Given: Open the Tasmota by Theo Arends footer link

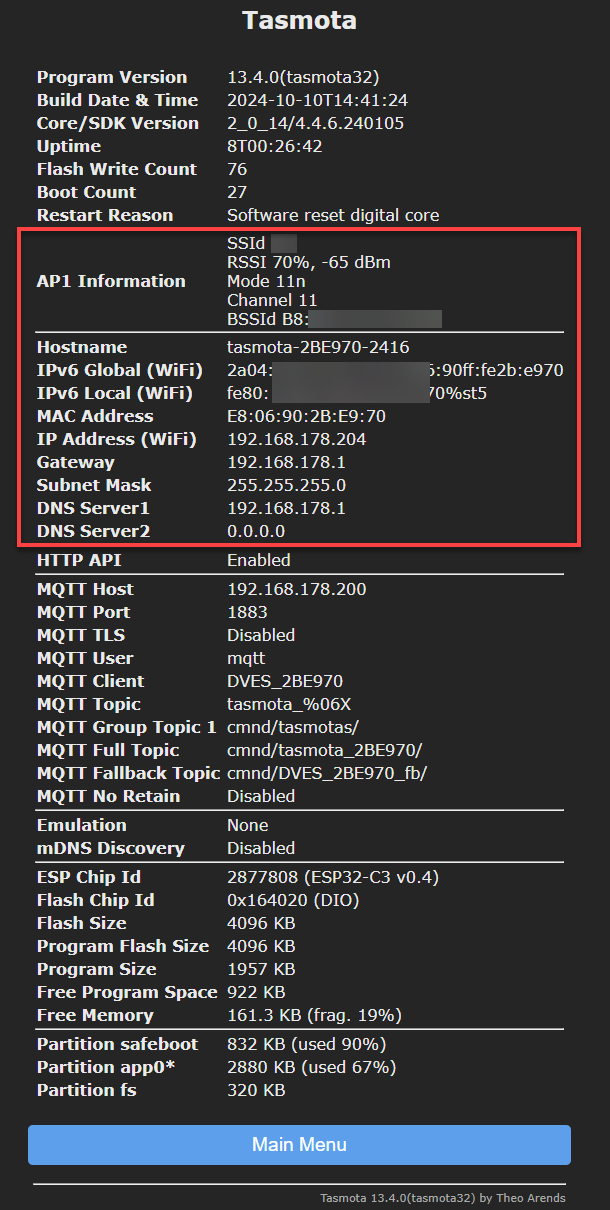Looking at the screenshot, I should tap(442, 1197).
